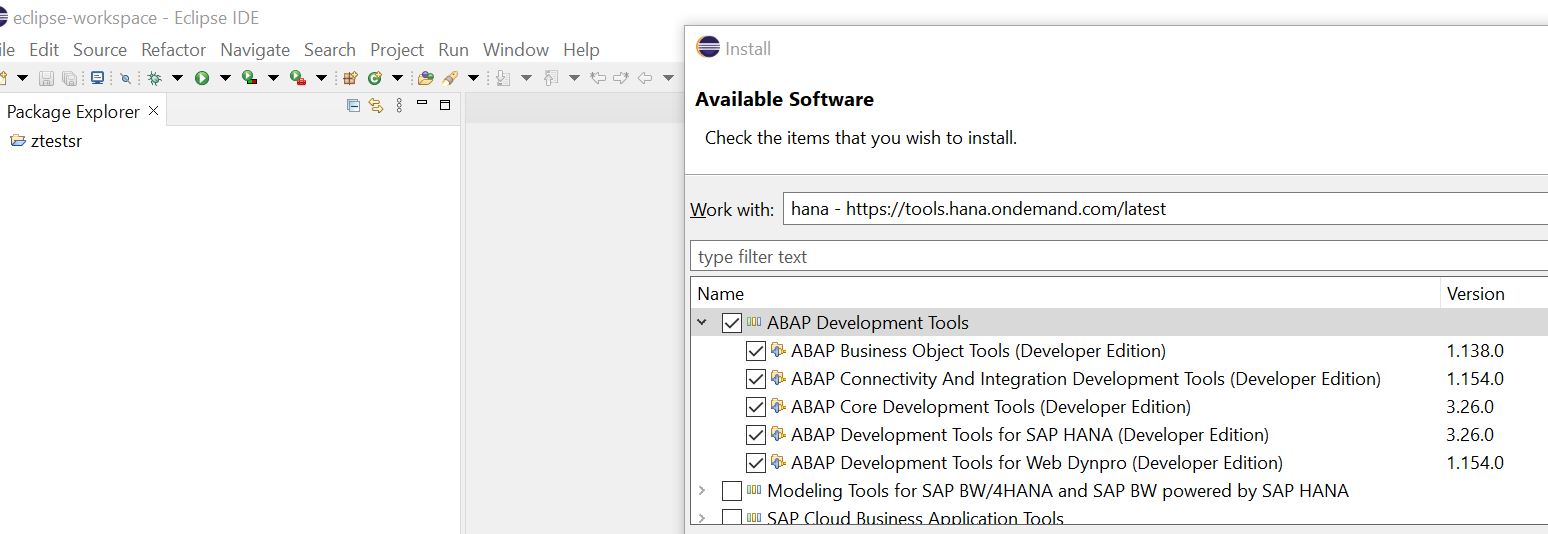
Task: Open the Back navigation history dropdown arrow
Action: pyautogui.click(x=668, y=78)
